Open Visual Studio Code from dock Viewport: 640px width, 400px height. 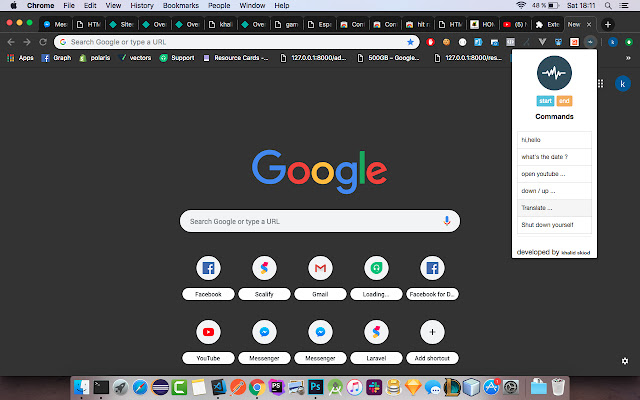(x=218, y=387)
